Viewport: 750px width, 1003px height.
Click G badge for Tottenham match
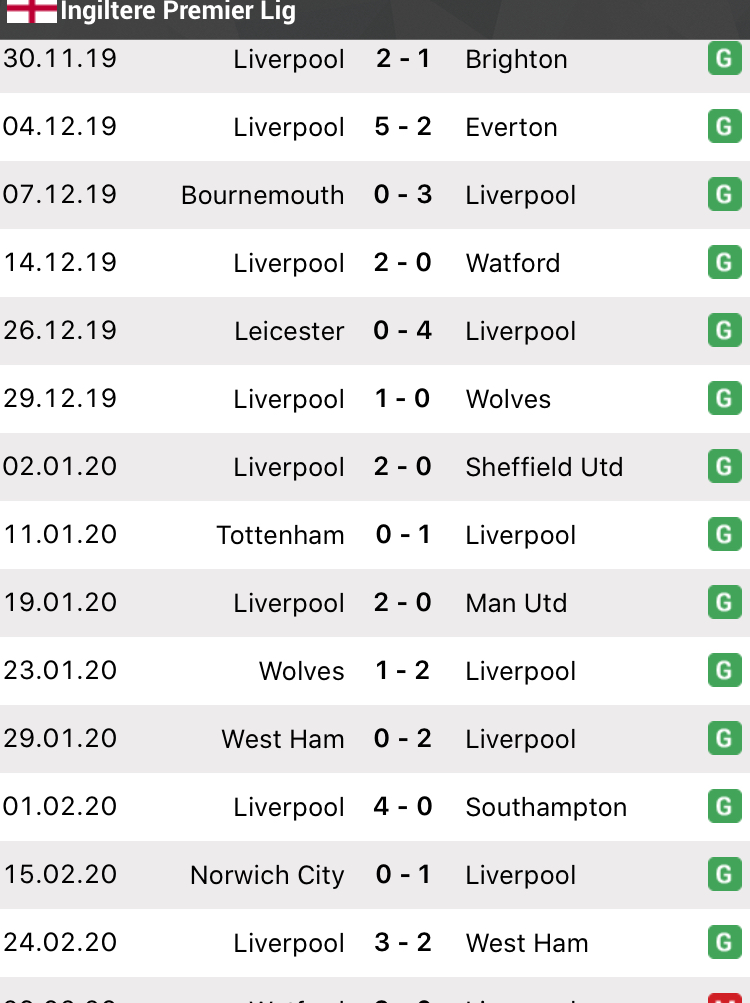pos(724,535)
